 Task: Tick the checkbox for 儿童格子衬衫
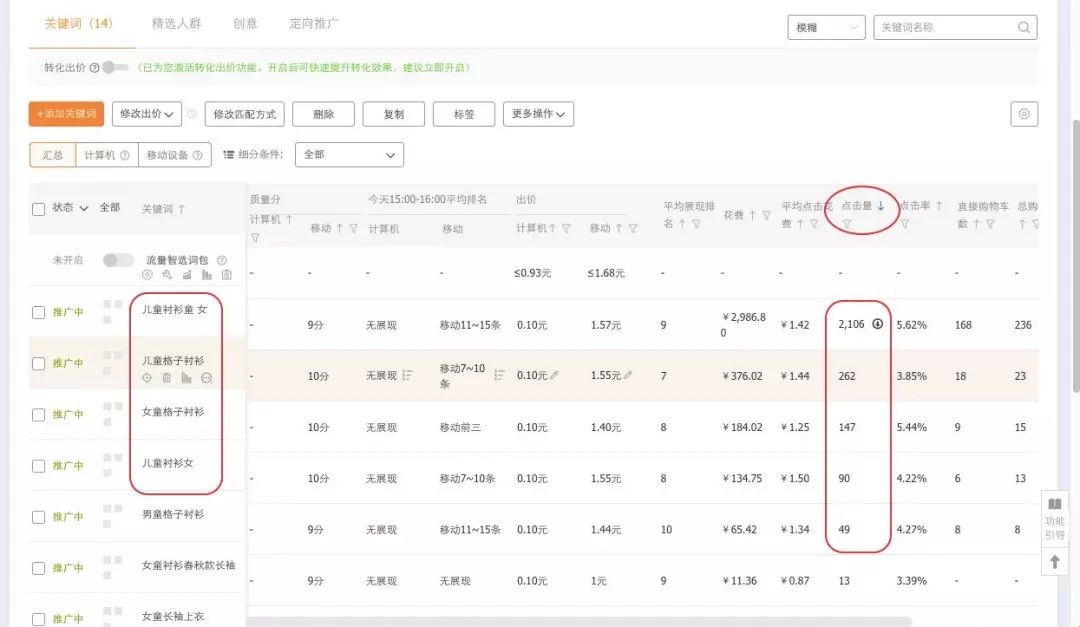(x=39, y=364)
